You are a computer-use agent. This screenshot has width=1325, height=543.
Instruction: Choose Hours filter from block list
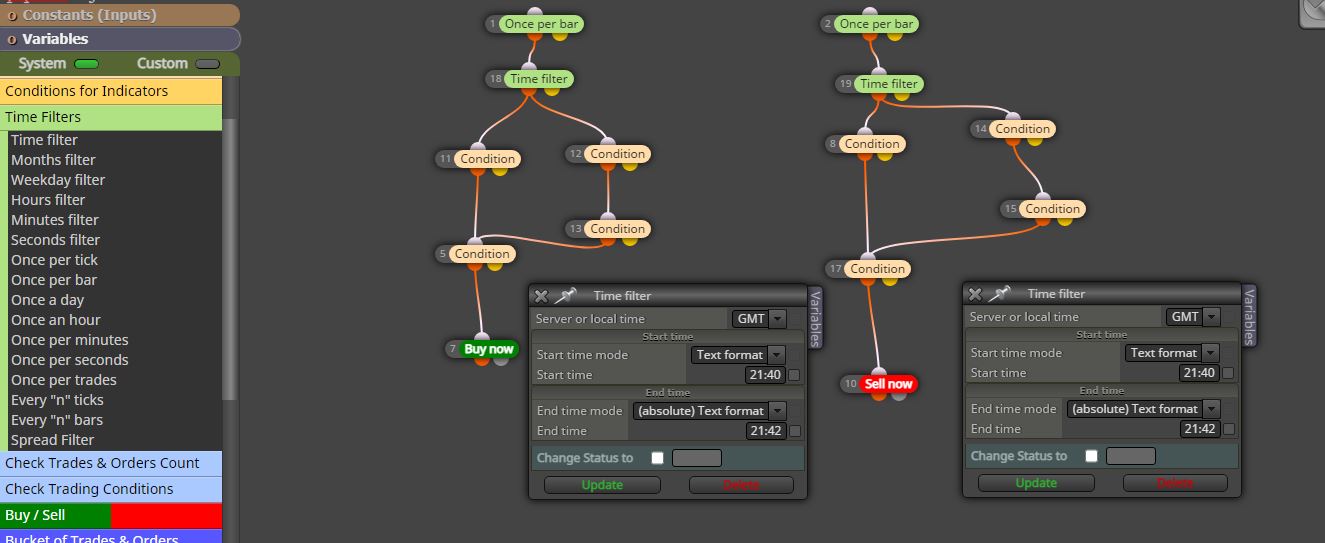coord(48,200)
